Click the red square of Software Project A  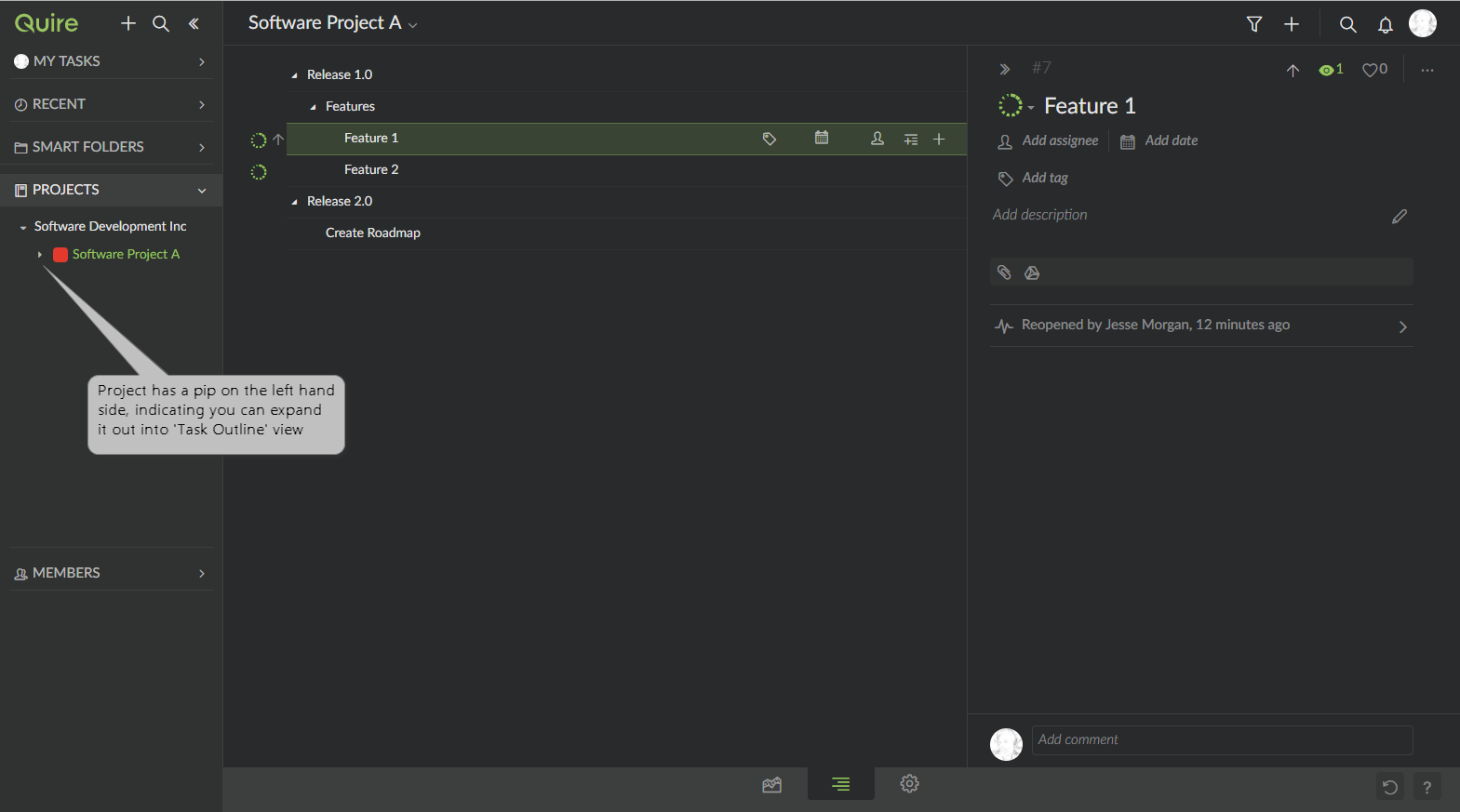[60, 255]
